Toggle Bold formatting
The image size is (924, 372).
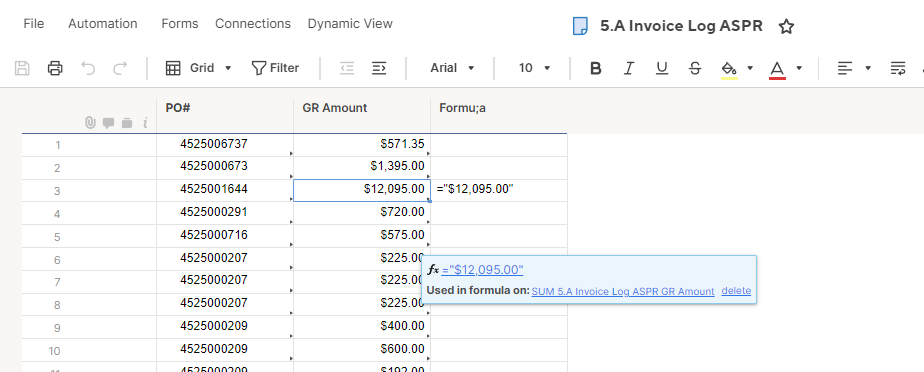point(596,68)
